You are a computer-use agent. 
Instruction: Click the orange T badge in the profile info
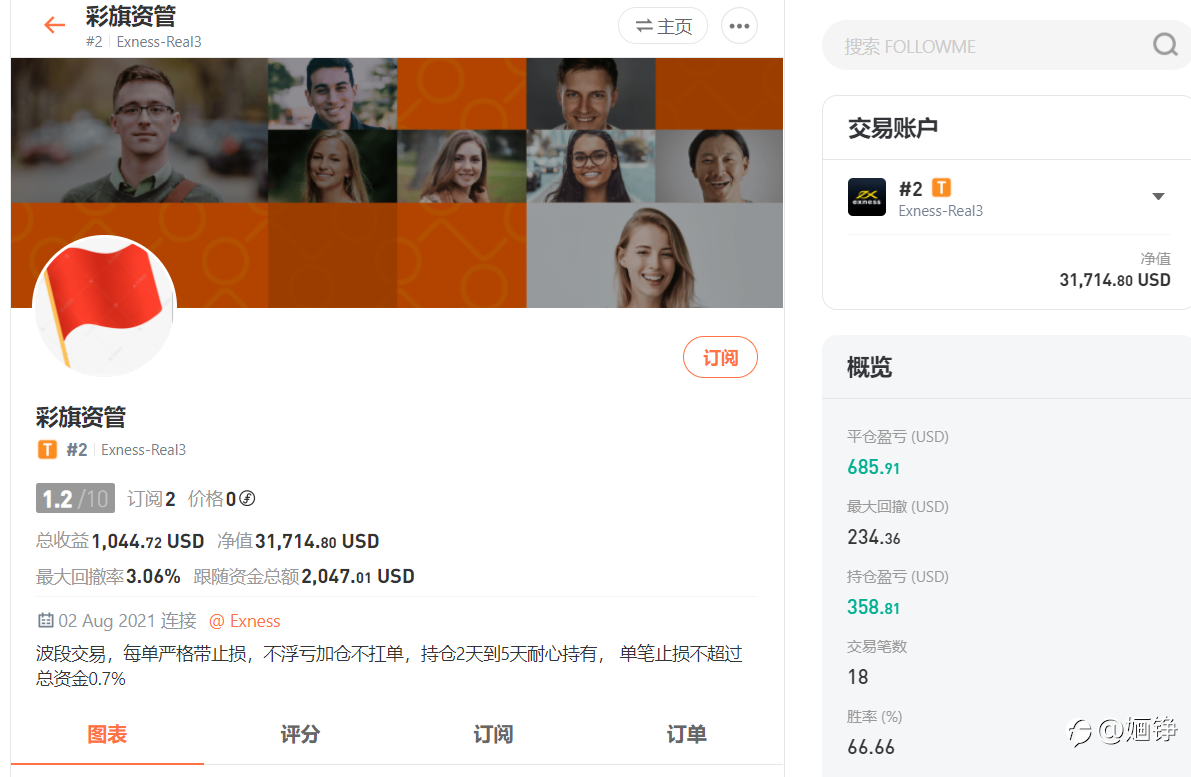pos(47,450)
